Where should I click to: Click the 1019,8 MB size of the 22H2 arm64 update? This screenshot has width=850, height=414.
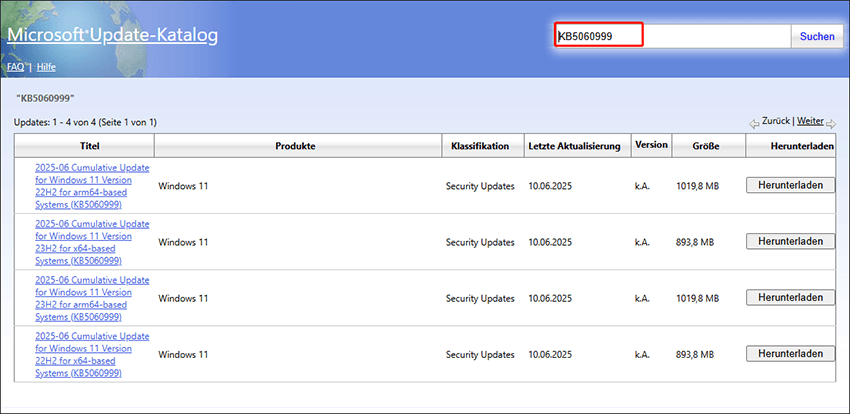pyautogui.click(x=698, y=186)
